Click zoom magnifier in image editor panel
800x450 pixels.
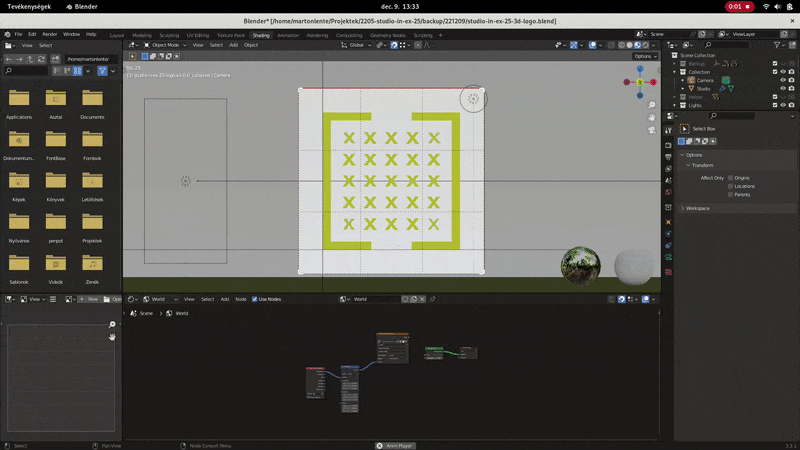click(112, 324)
